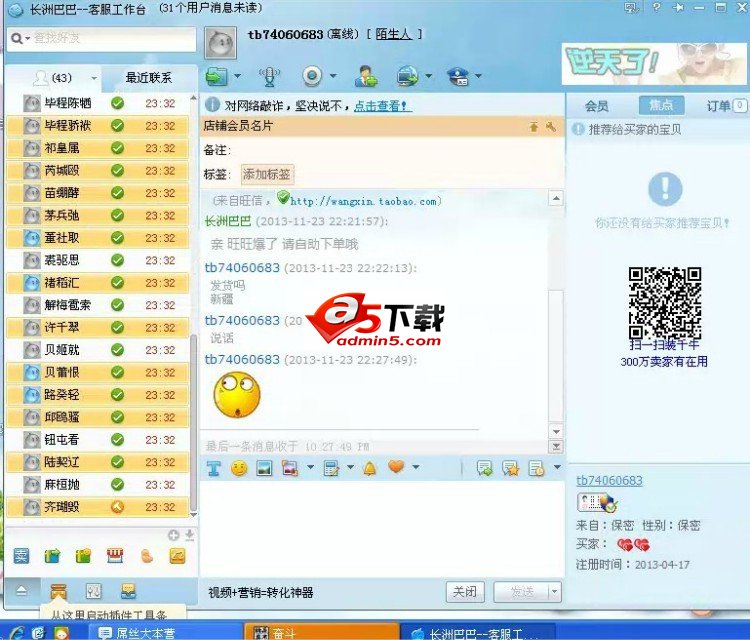Click the starred message icon

click(510, 468)
